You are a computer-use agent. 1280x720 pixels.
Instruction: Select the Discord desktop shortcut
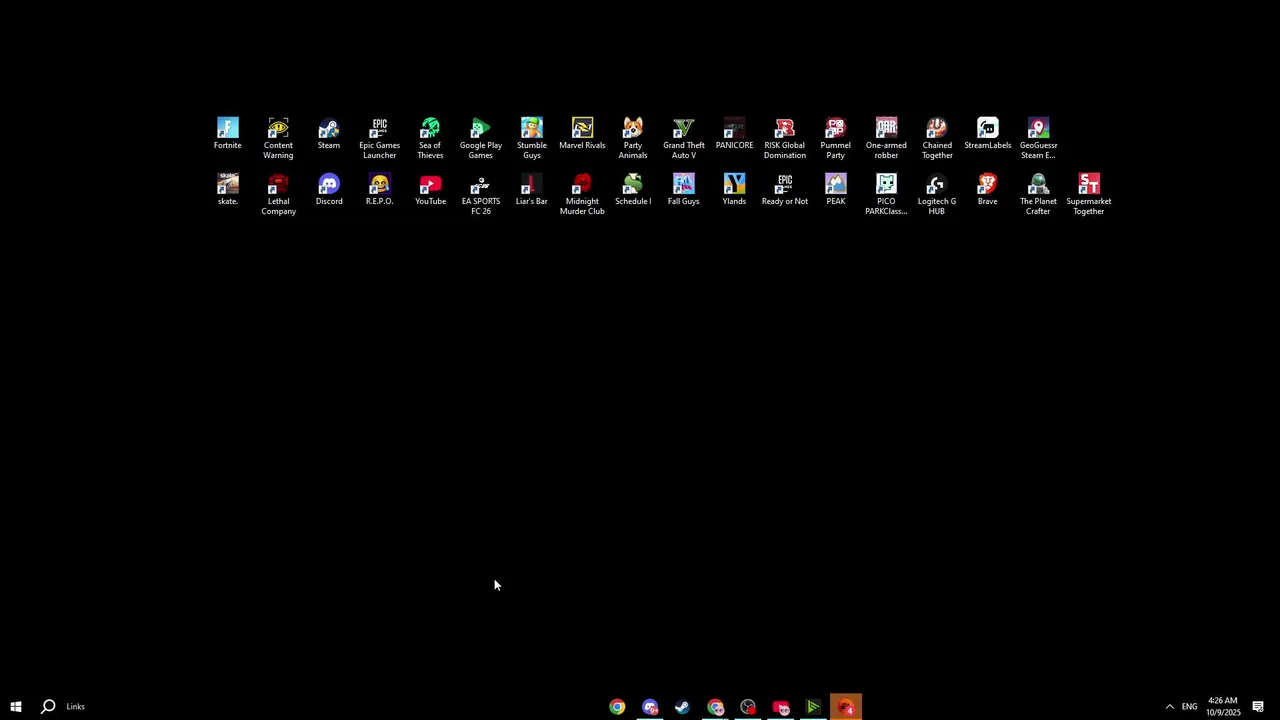[329, 190]
